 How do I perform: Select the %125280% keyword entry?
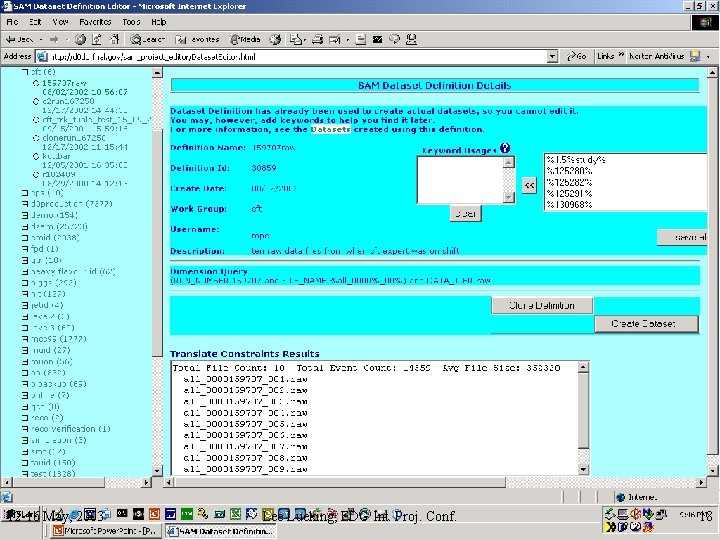click(x=569, y=171)
